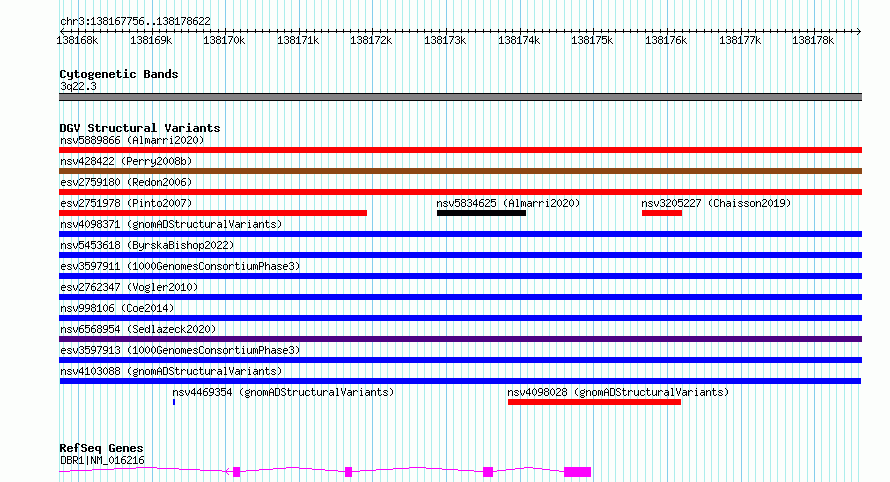Click the chr3:138167756..138178622 coordinate label
The image size is (890, 482).
point(135,21)
